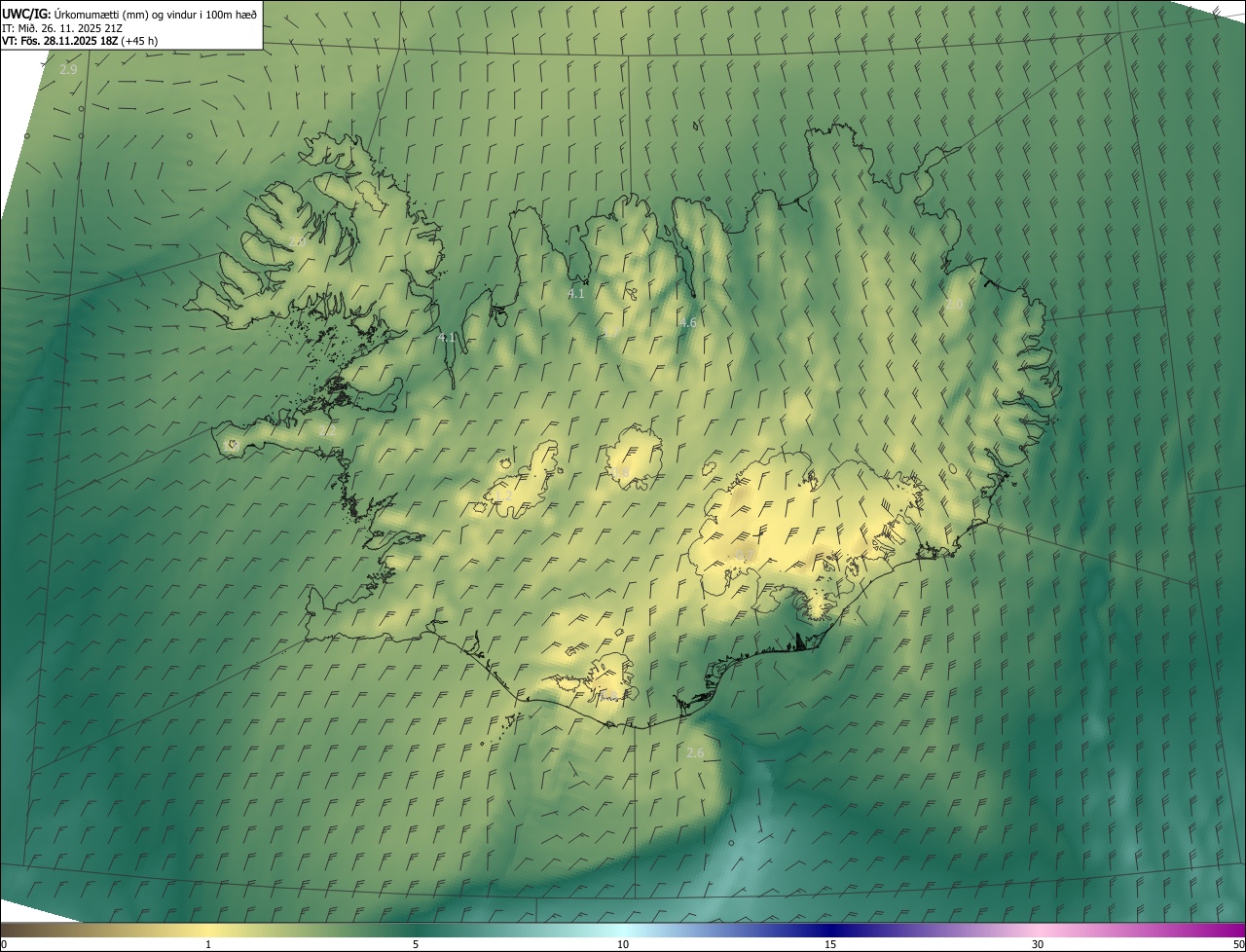Click the title text 'UWC/IG: Úrkomumætti (mm) og vindur í 100m hæð'
The height and width of the screenshot is (952, 1246).
coord(129,14)
